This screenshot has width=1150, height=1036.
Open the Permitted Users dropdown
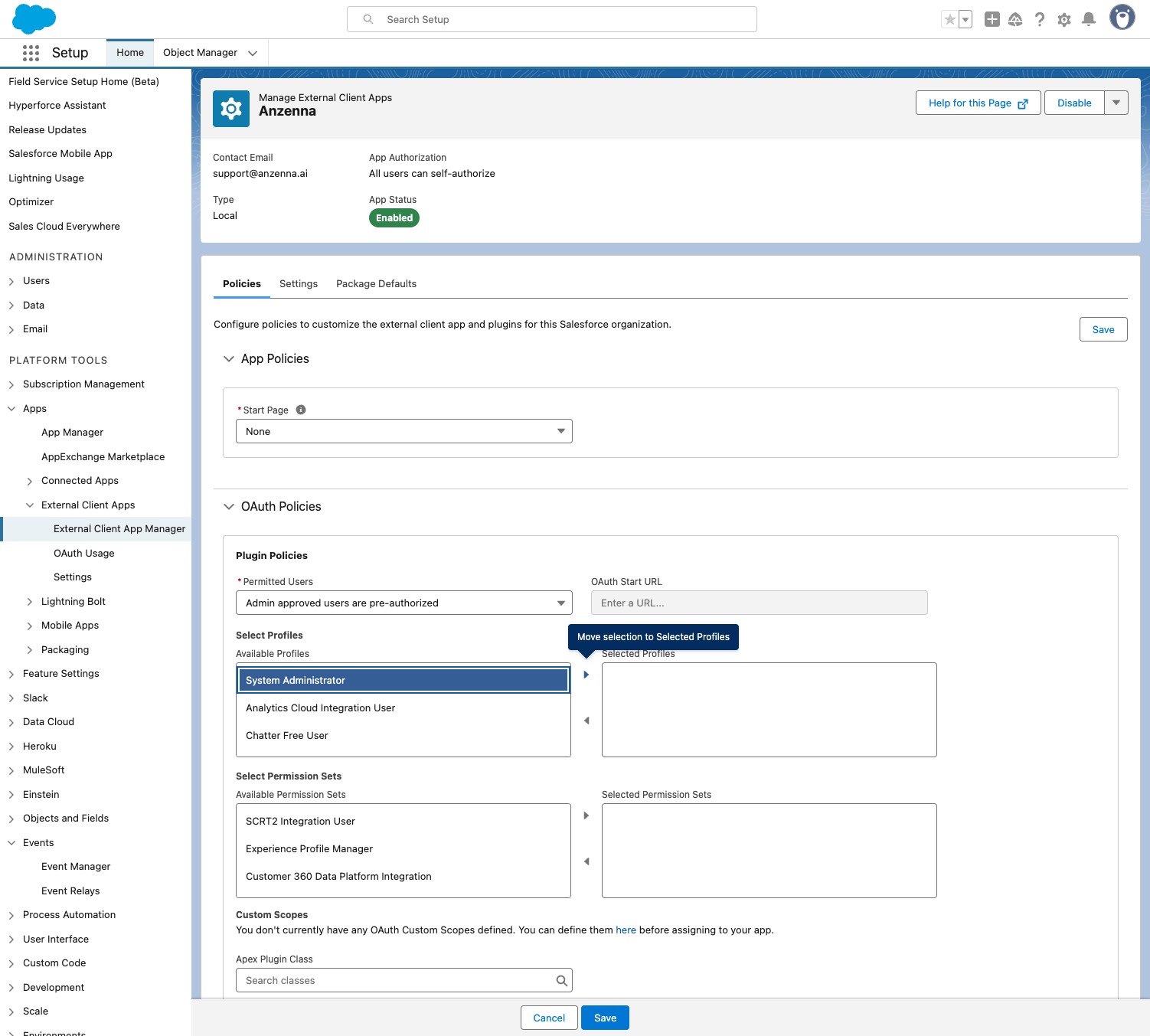tap(403, 603)
